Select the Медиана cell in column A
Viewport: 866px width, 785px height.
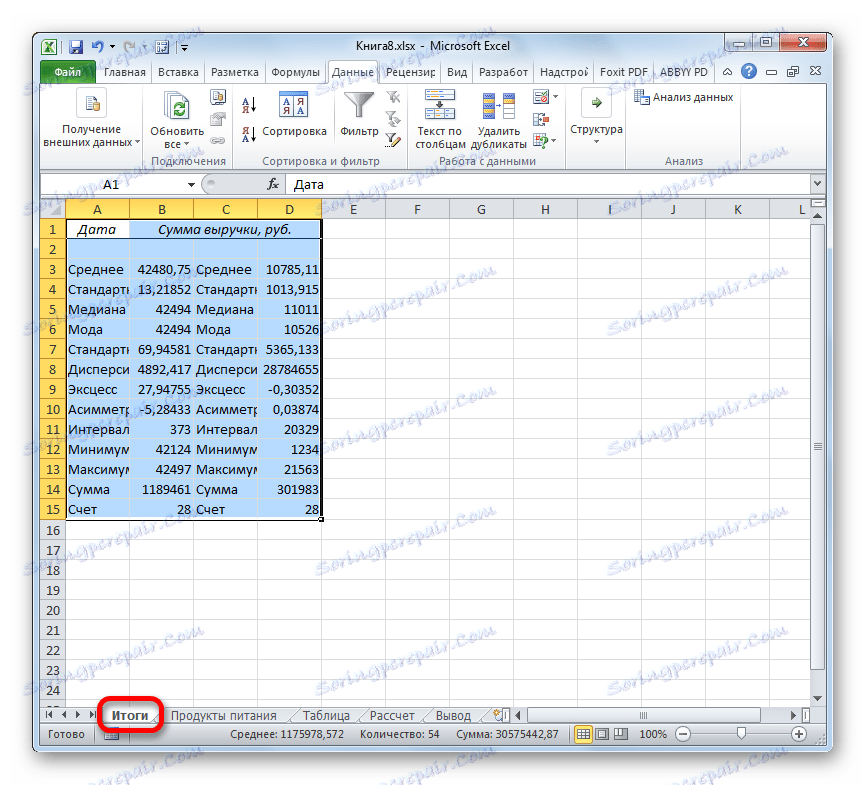[x=98, y=309]
